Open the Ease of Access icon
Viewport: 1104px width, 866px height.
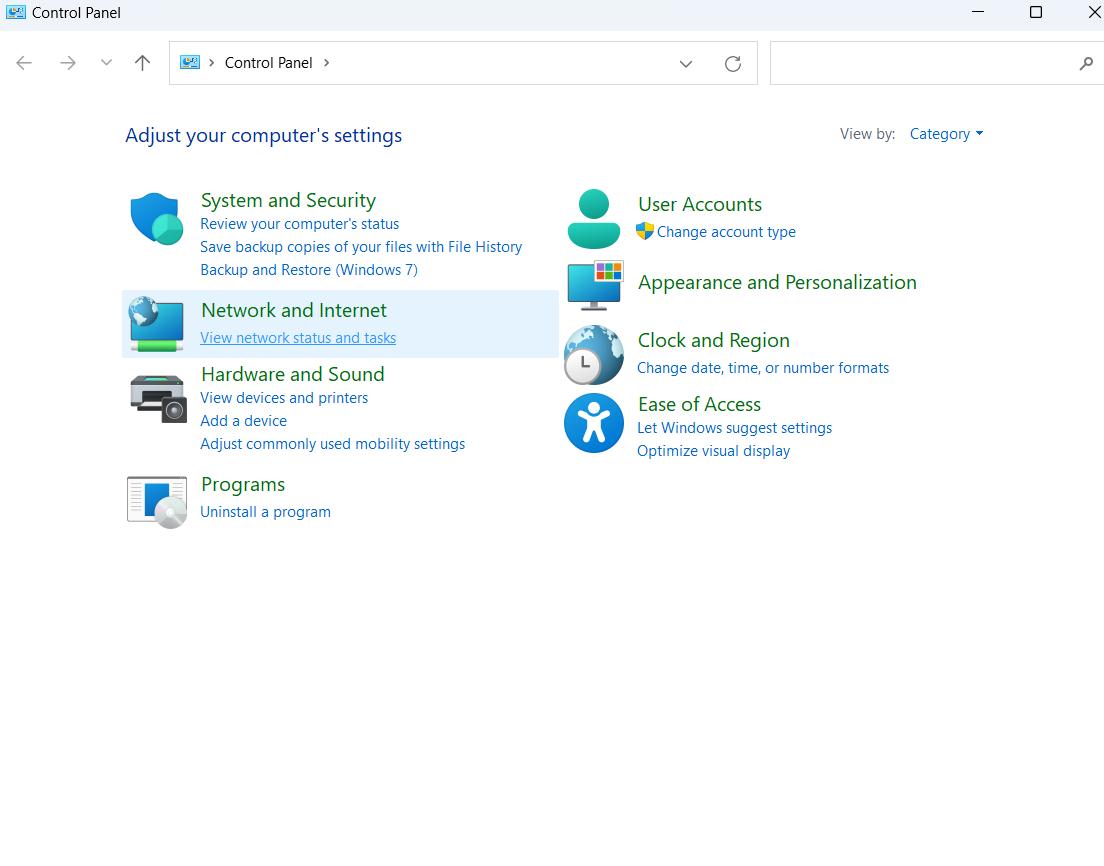pos(593,423)
